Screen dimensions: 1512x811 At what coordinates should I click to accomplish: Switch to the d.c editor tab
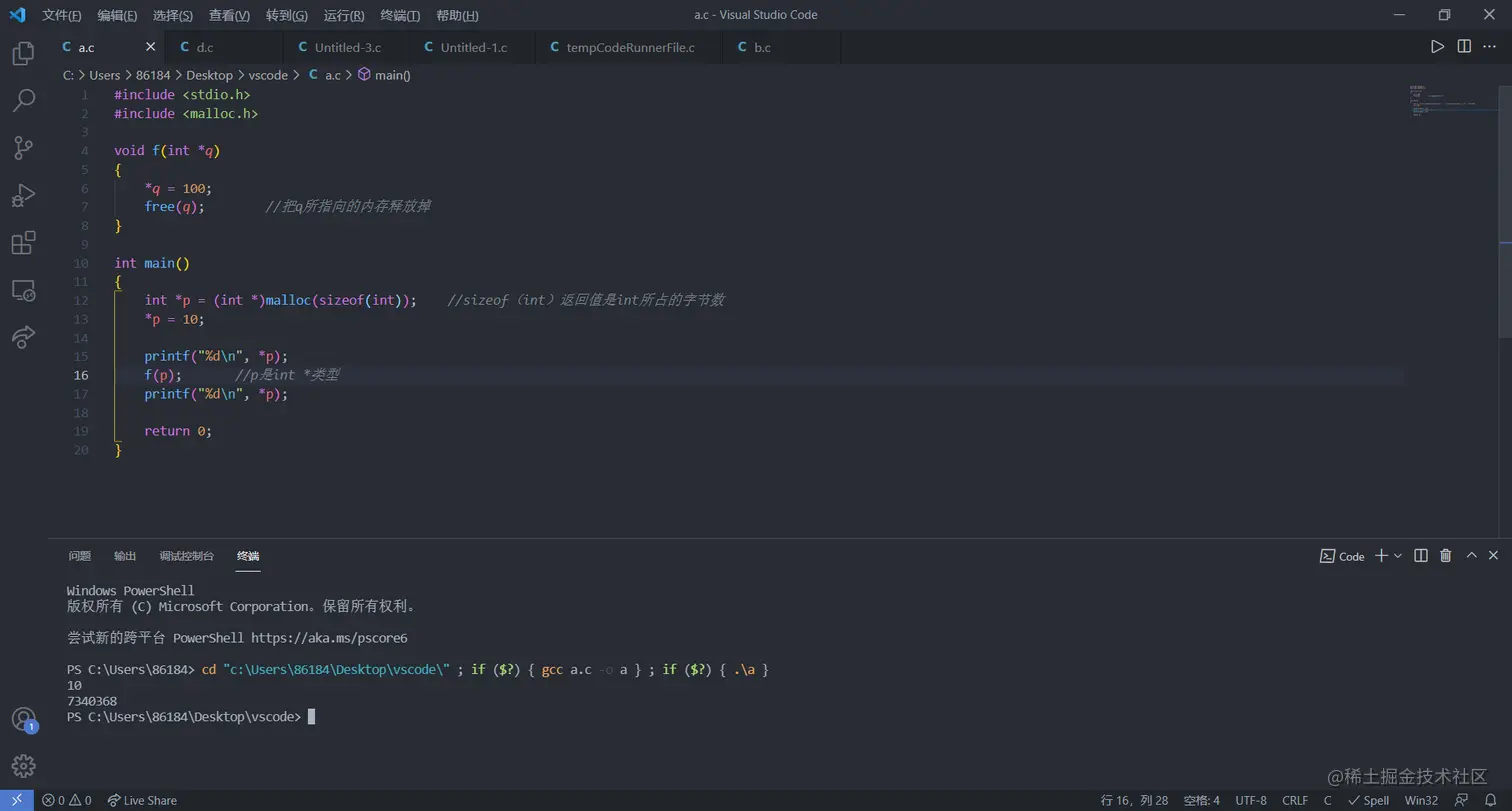click(224, 47)
